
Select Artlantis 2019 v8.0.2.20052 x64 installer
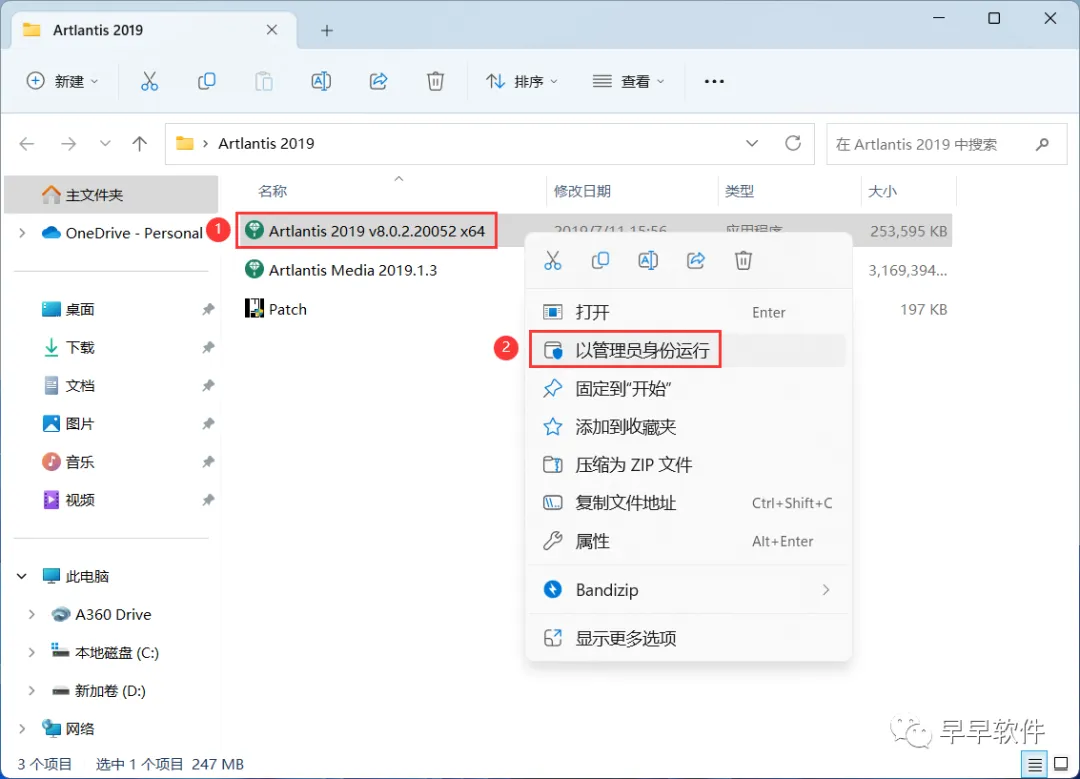(x=366, y=231)
